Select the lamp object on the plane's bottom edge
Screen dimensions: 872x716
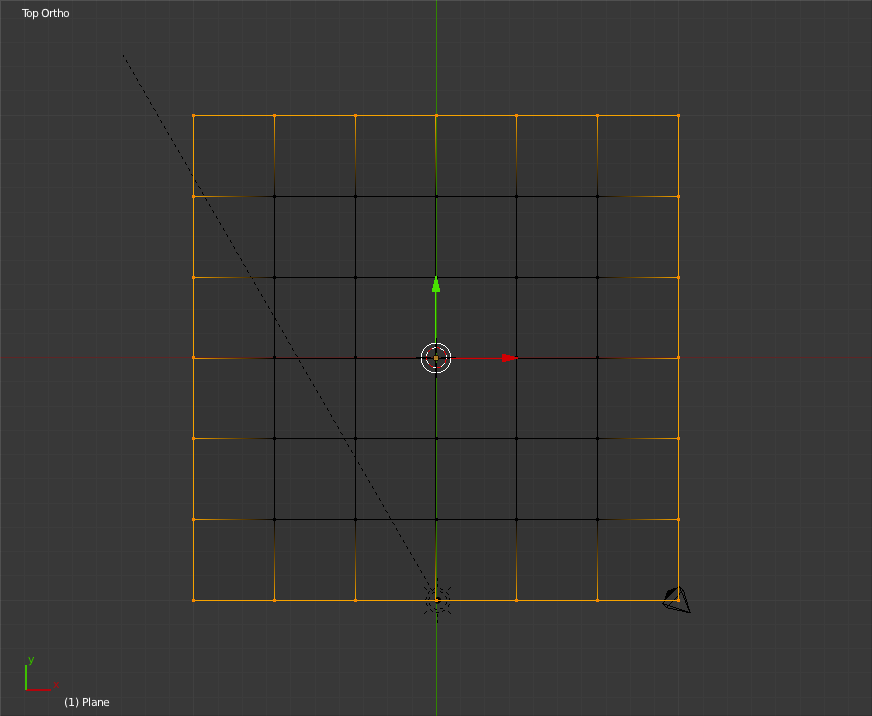coord(437,600)
